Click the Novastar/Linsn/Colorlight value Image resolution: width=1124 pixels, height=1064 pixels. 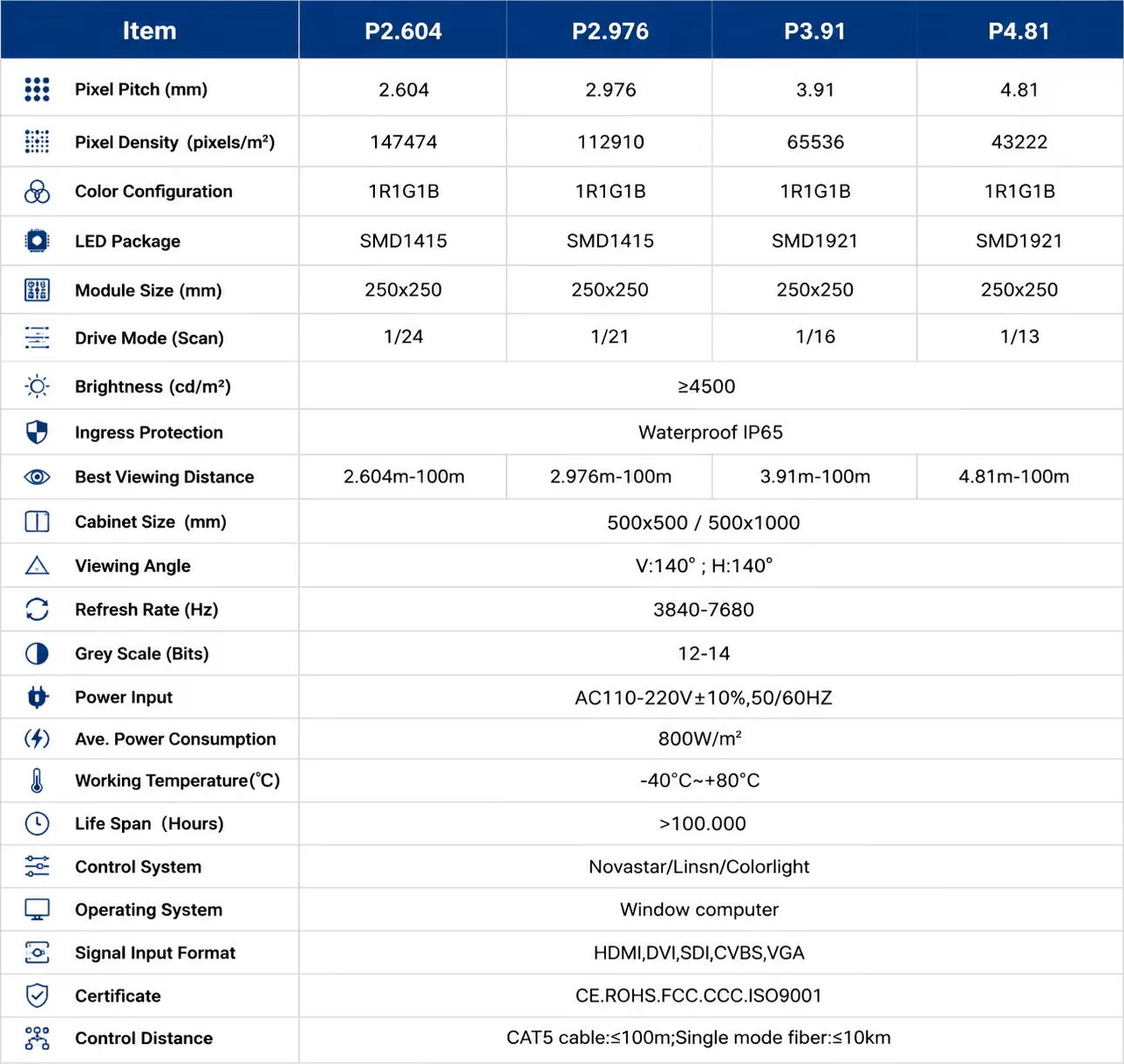click(699, 867)
